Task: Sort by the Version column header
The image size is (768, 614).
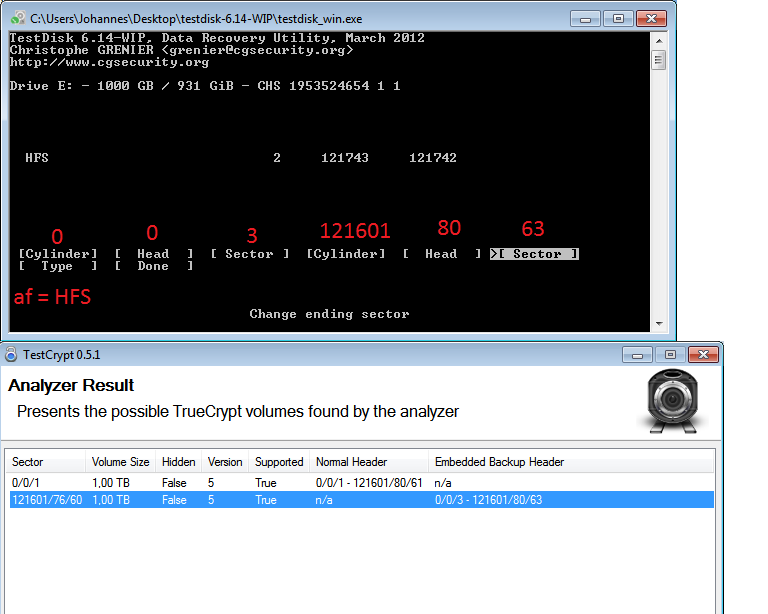Action: coord(225,462)
